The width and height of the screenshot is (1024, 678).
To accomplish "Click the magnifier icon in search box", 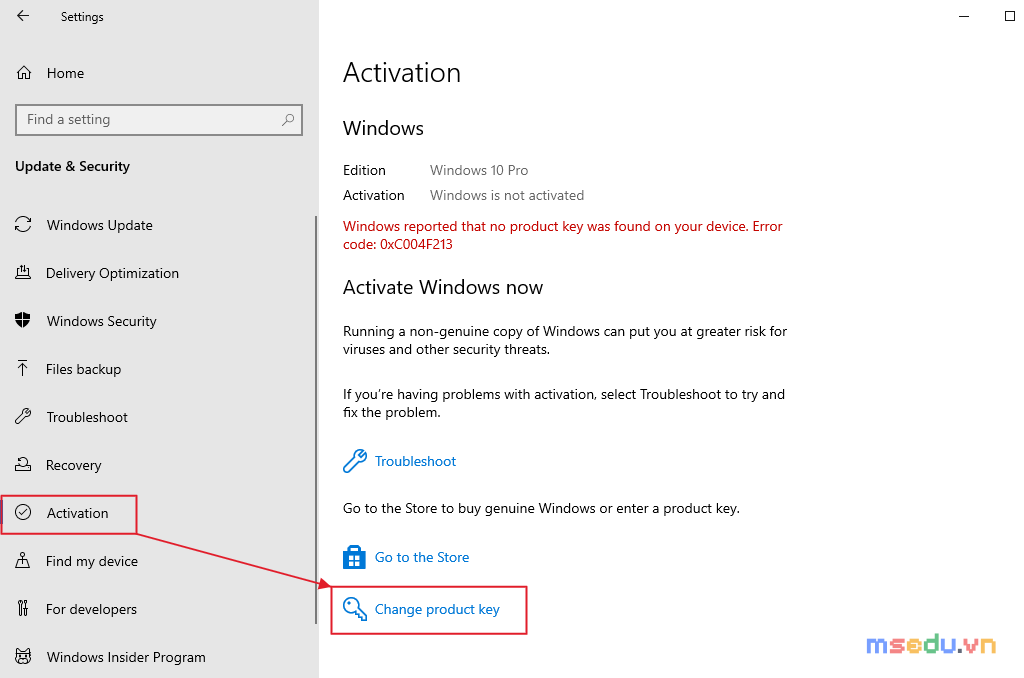I will (288, 120).
